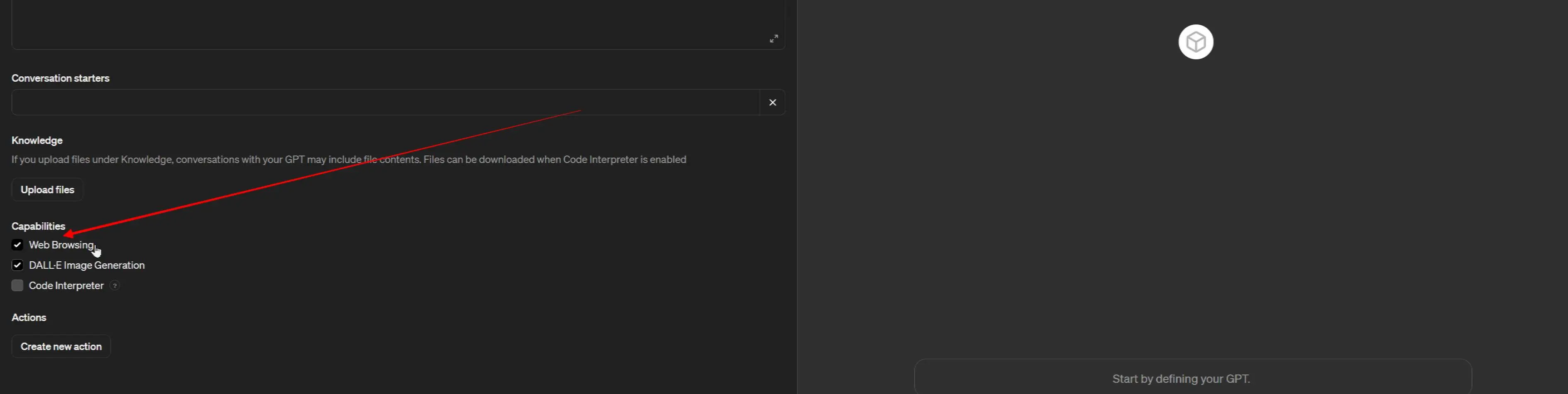
Task: Click the 'Actions' heading text
Action: (29, 317)
